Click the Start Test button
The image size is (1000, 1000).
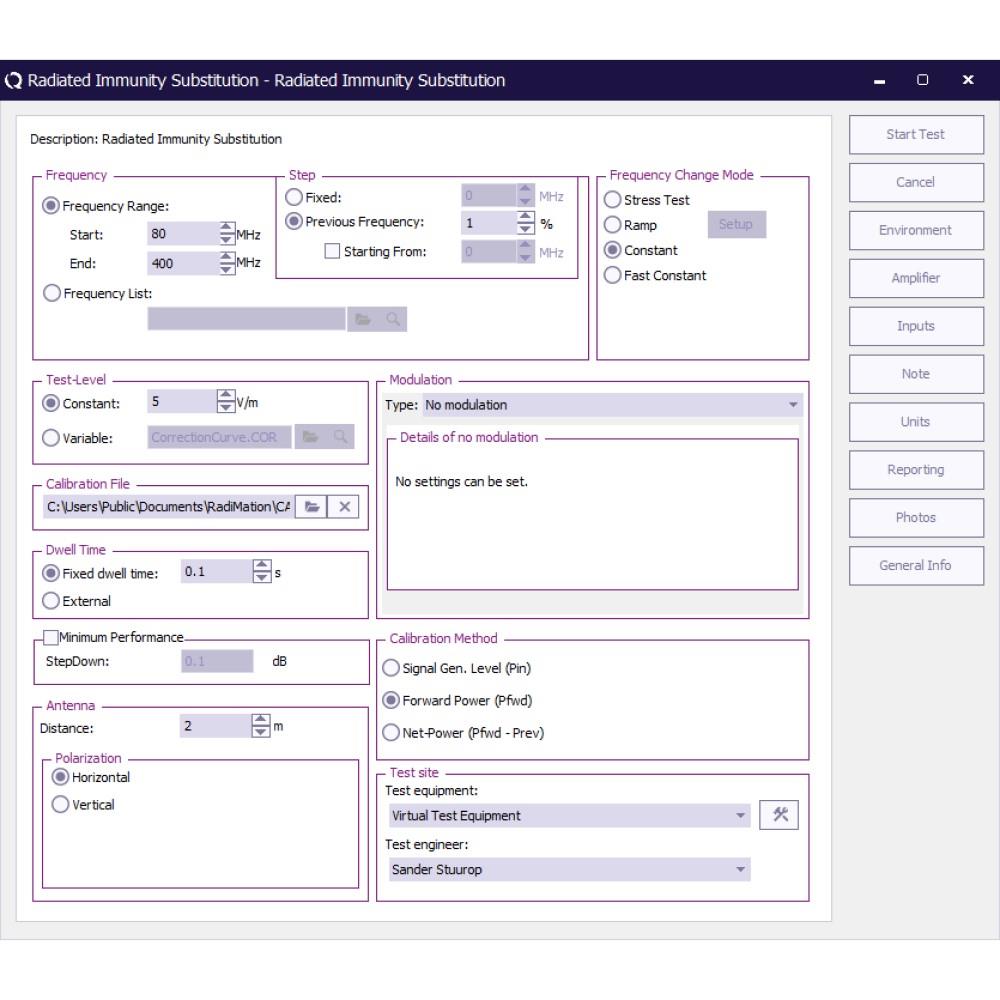(915, 133)
